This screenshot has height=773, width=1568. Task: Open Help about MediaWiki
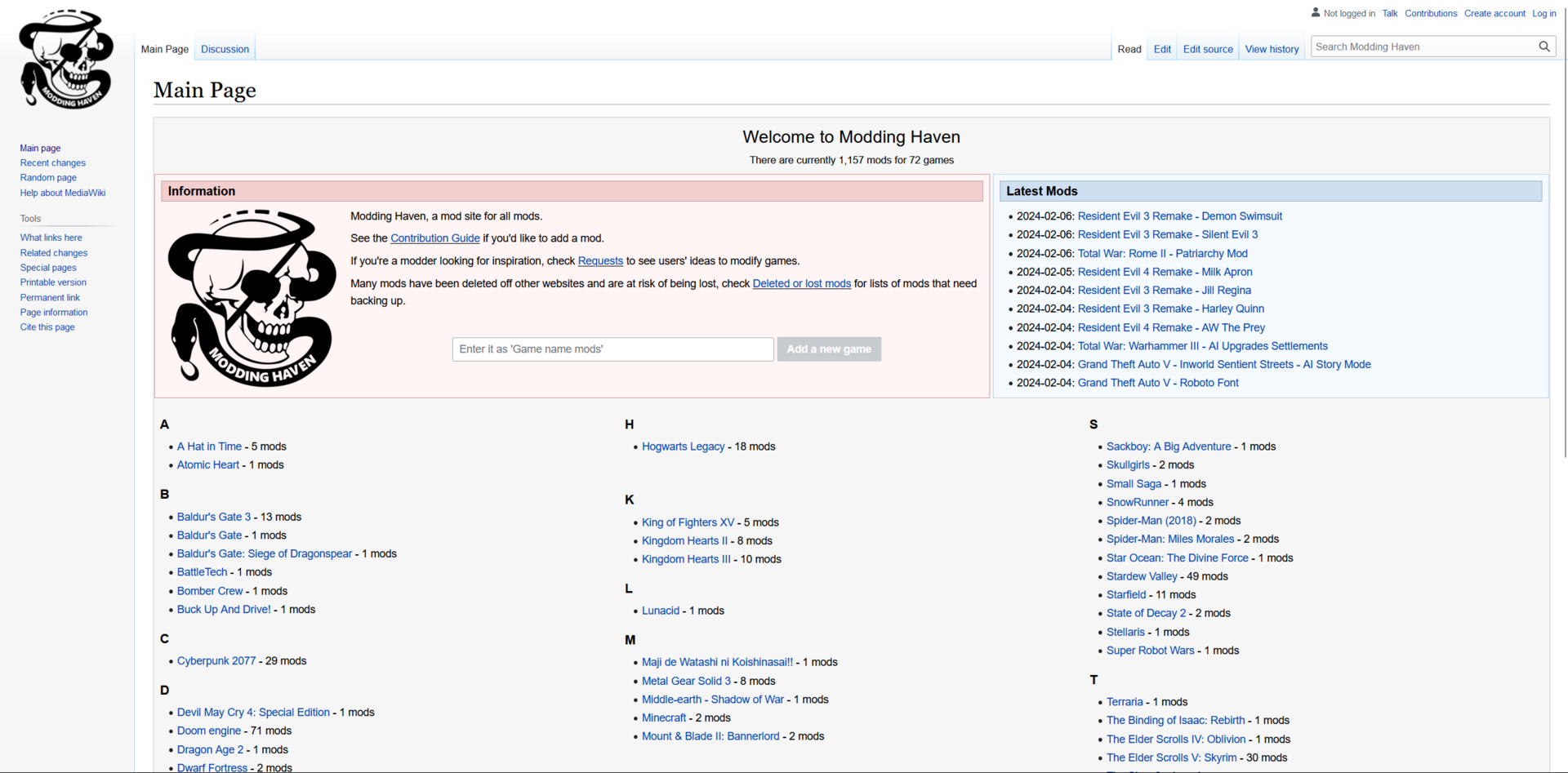point(63,193)
